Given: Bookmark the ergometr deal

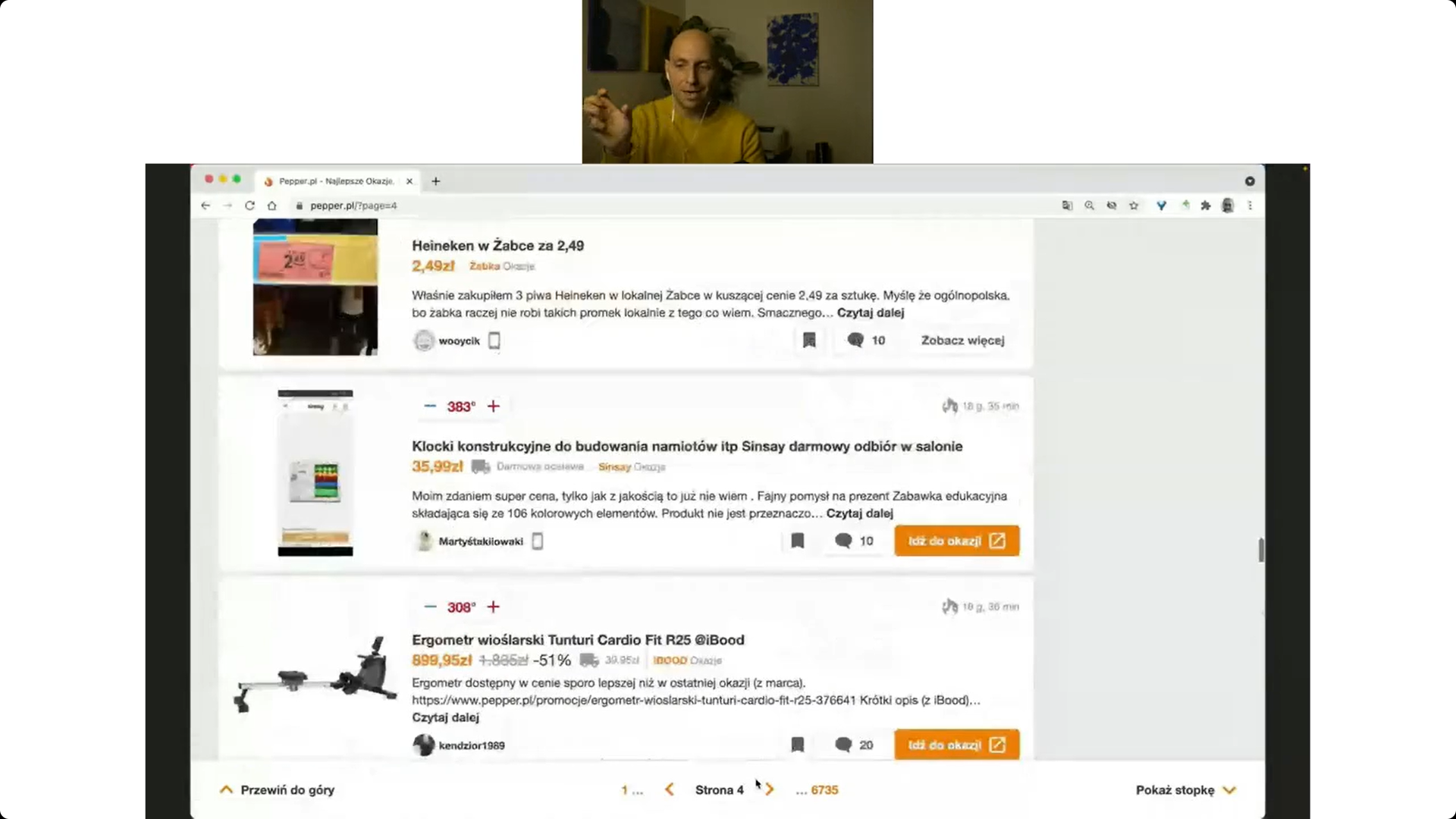Looking at the screenshot, I should click(x=797, y=745).
